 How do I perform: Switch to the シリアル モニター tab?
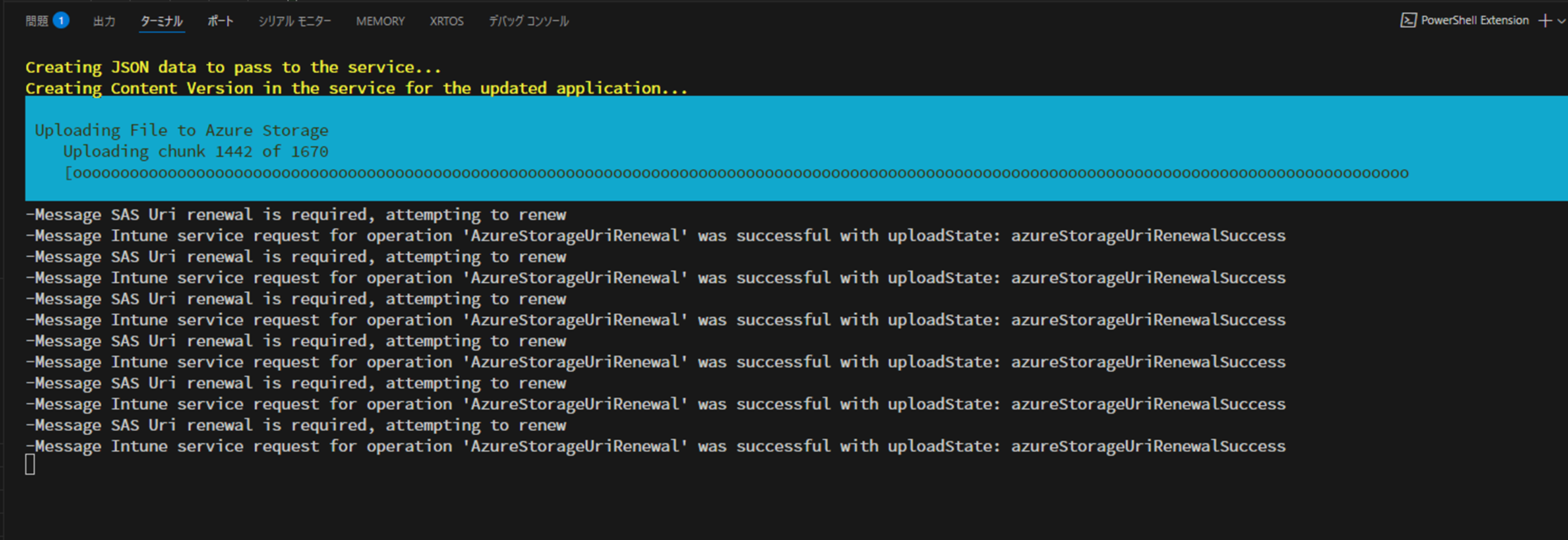pos(295,21)
